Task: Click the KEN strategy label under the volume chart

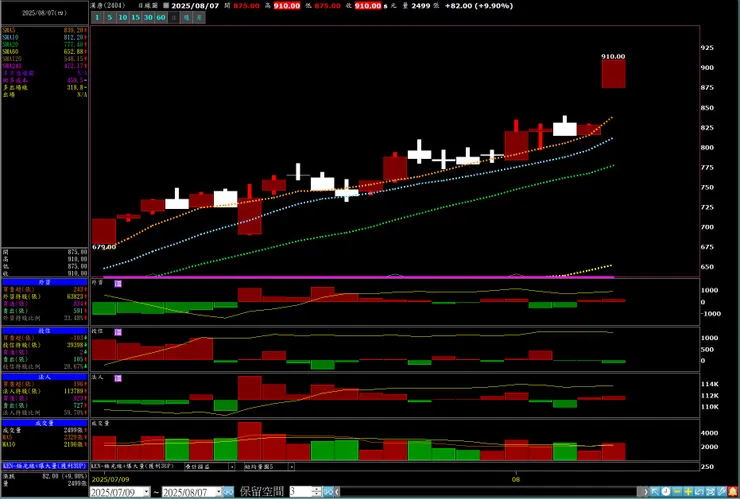Action: (x=130, y=466)
